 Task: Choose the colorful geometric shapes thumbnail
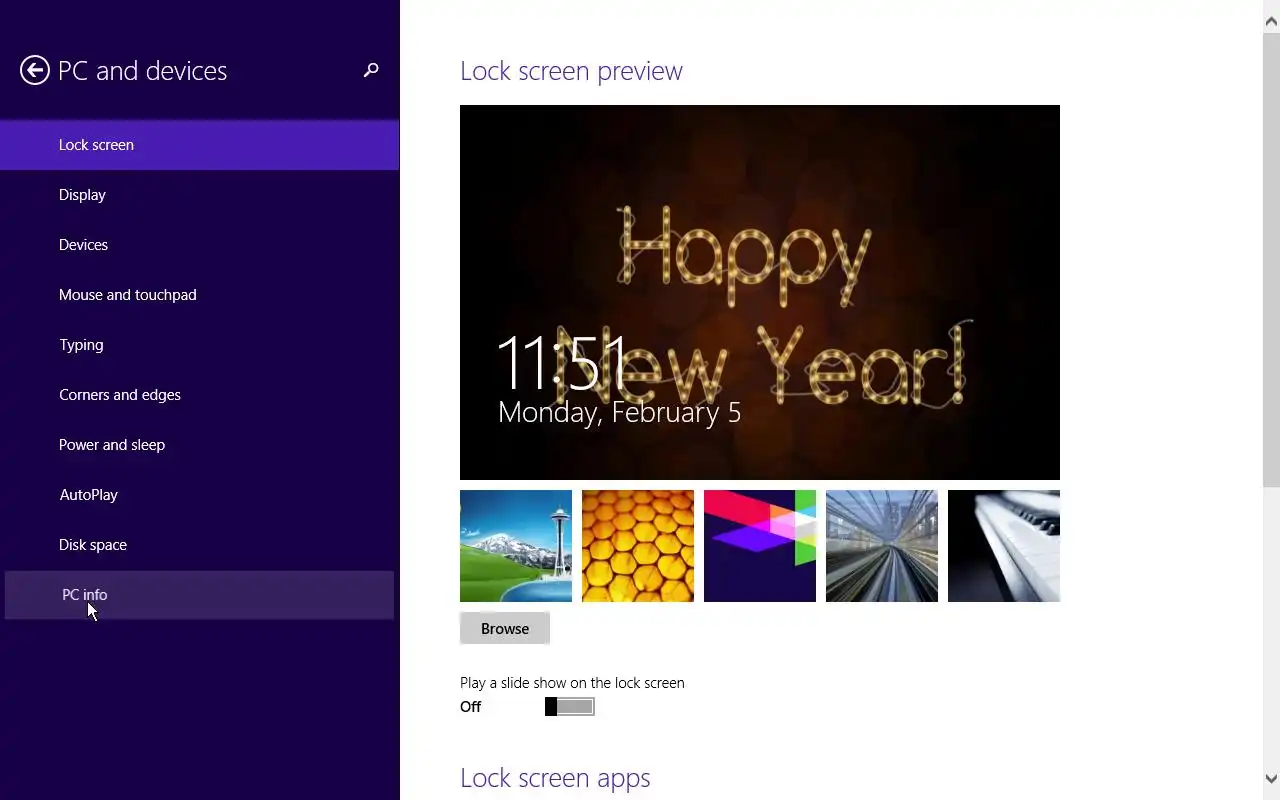pos(760,546)
